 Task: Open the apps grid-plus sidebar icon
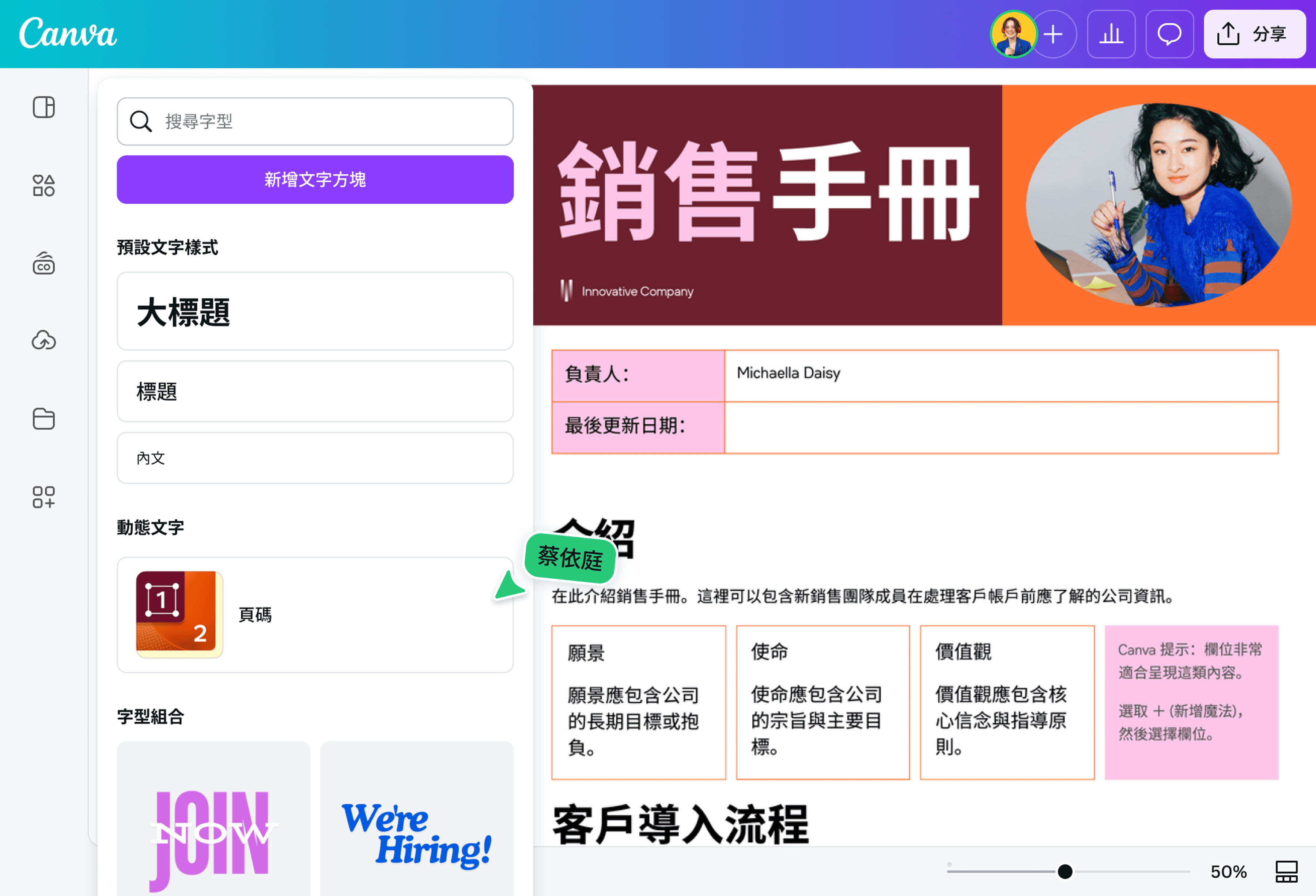coord(44,497)
